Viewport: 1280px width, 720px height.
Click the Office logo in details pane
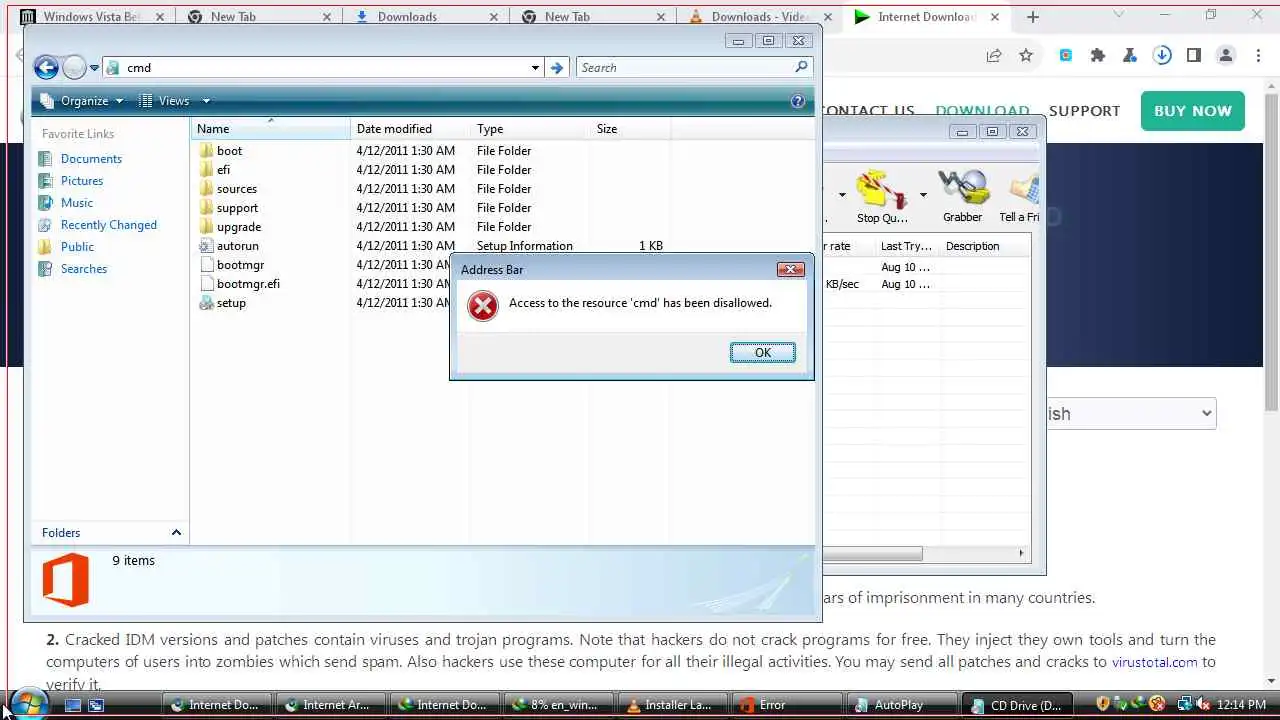[65, 581]
